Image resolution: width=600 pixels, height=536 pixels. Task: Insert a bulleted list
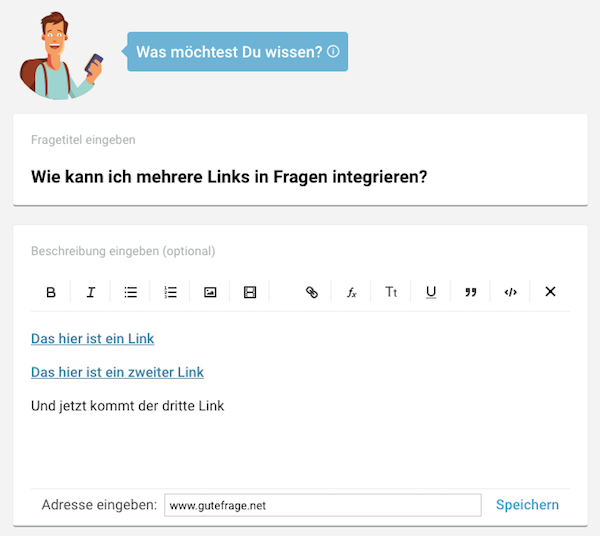[130, 292]
